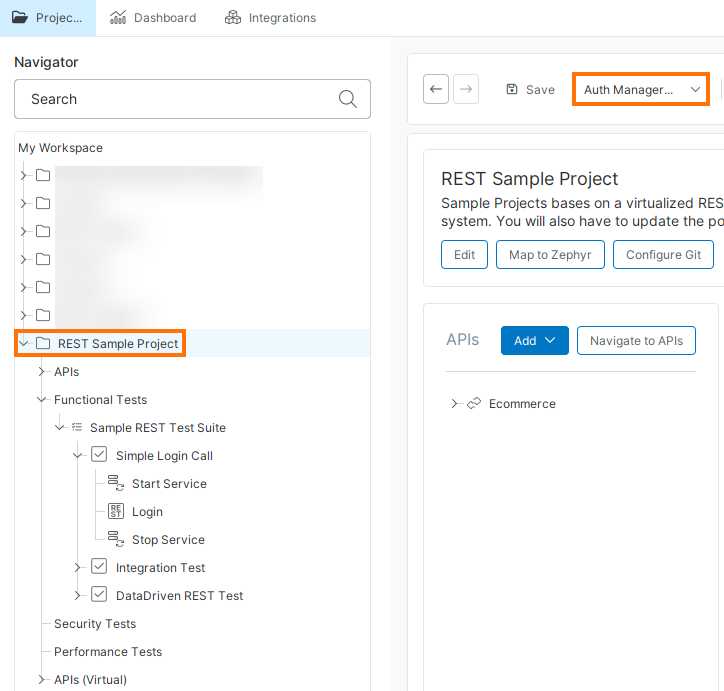
Task: Click the Save label in the toolbar
Action: (540, 90)
